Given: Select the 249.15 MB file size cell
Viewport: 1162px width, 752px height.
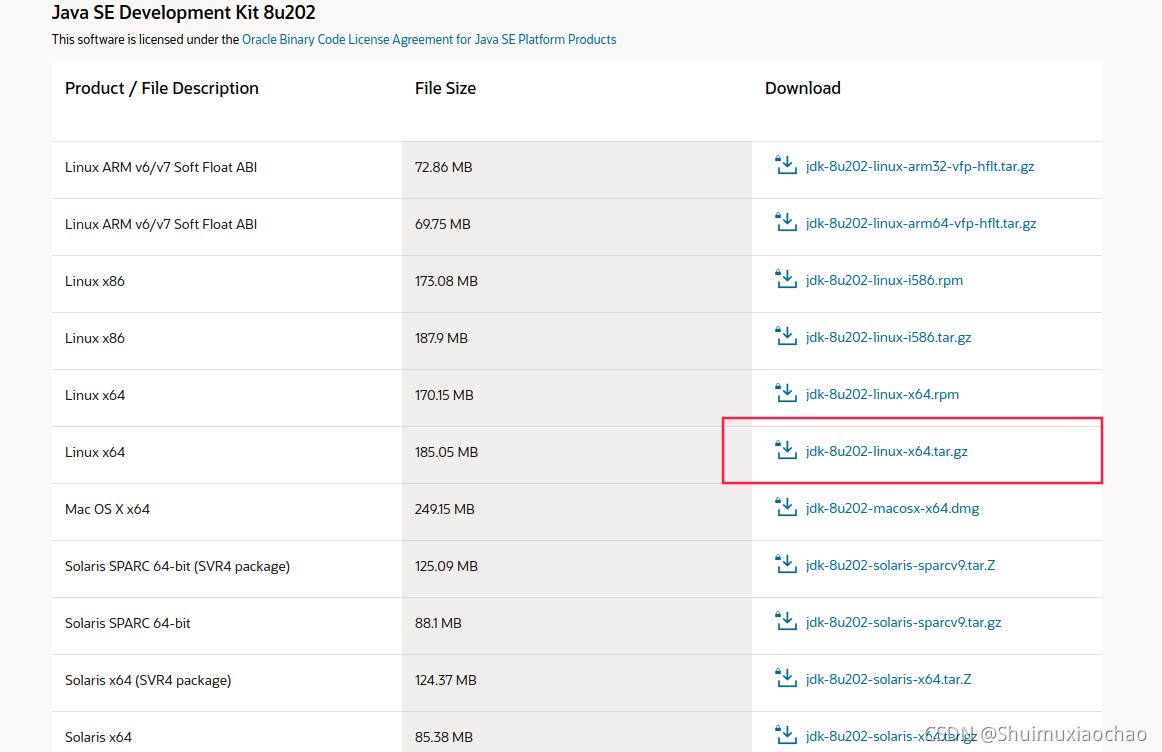Looking at the screenshot, I should pos(577,512).
